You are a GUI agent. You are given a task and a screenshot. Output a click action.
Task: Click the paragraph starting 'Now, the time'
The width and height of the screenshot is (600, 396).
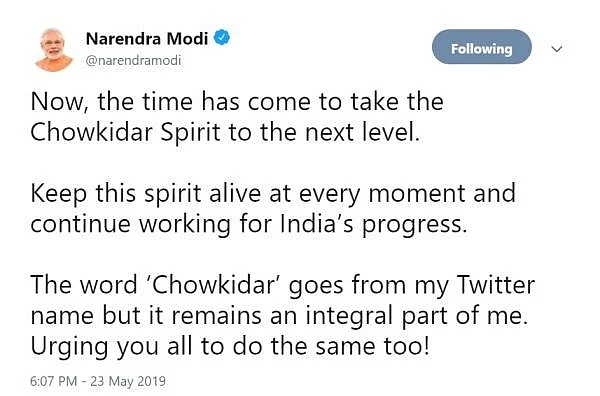237,117
